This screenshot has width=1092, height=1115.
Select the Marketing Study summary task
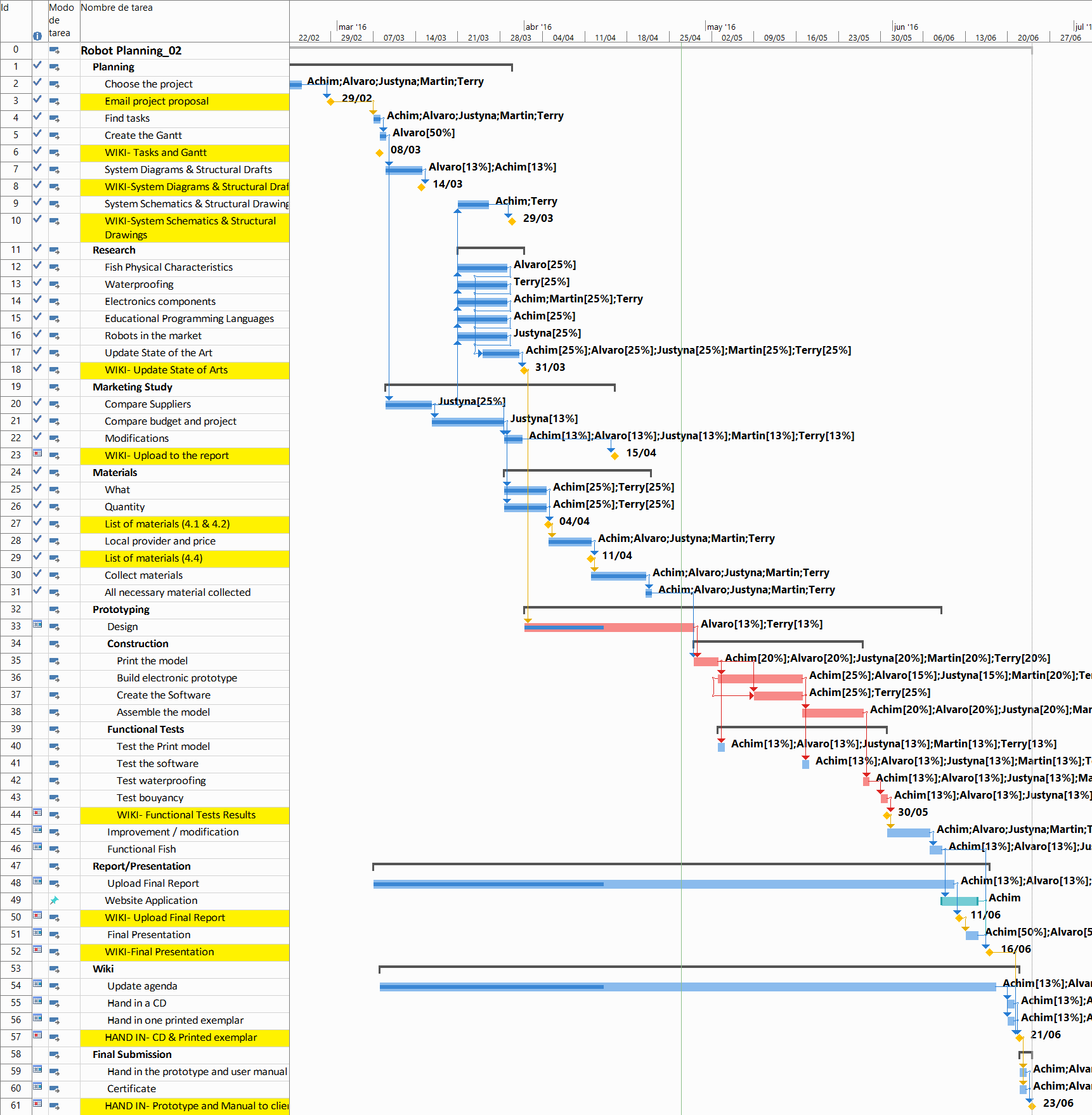[x=133, y=387]
